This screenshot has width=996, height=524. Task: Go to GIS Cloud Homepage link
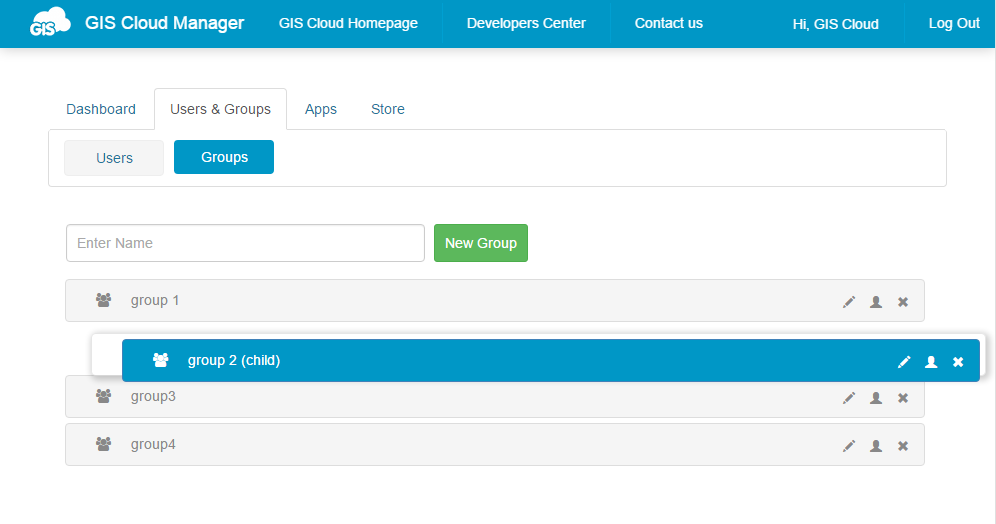click(348, 24)
